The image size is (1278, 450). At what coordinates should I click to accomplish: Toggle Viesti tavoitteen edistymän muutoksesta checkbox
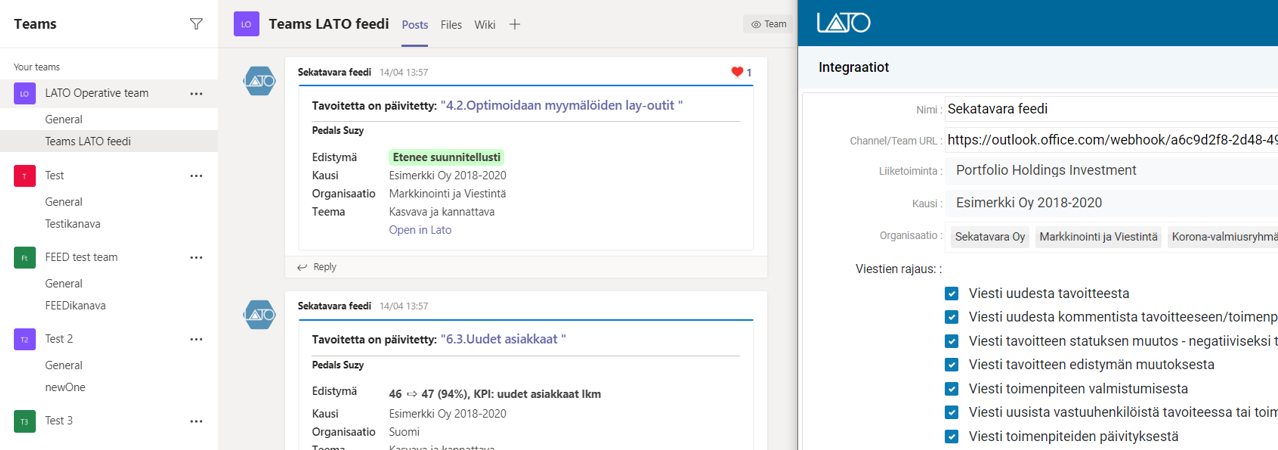tap(951, 364)
